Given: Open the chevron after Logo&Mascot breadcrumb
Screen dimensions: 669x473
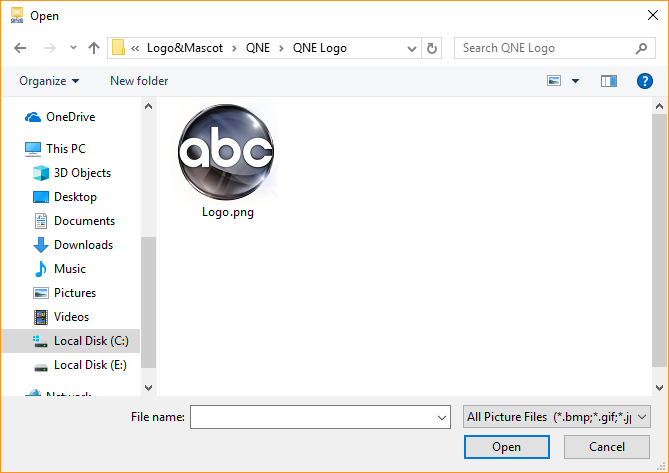Looking at the screenshot, I should click(234, 48).
